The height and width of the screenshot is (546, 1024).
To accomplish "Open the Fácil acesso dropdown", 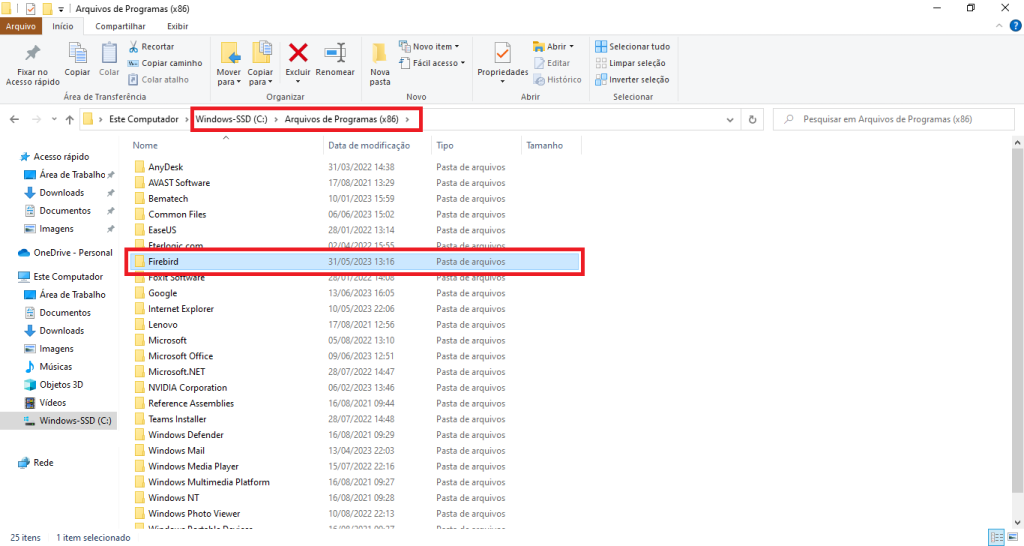I will pyautogui.click(x=431, y=63).
